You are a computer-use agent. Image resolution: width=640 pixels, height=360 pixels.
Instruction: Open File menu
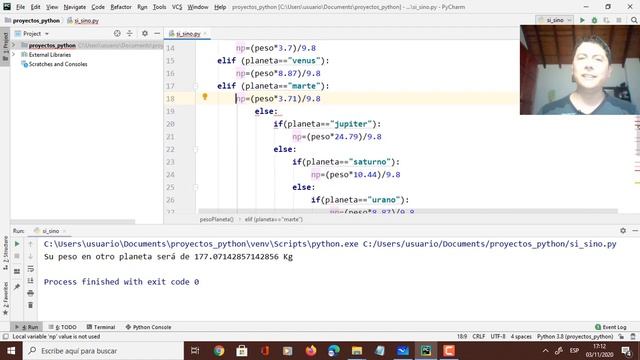pos(20,7)
